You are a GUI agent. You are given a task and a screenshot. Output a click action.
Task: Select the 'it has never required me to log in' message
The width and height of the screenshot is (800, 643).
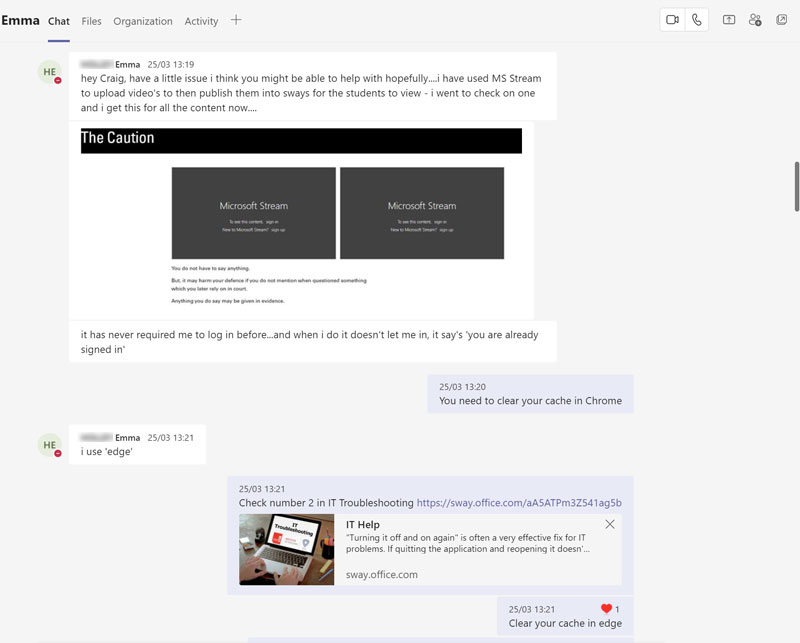coord(312,342)
